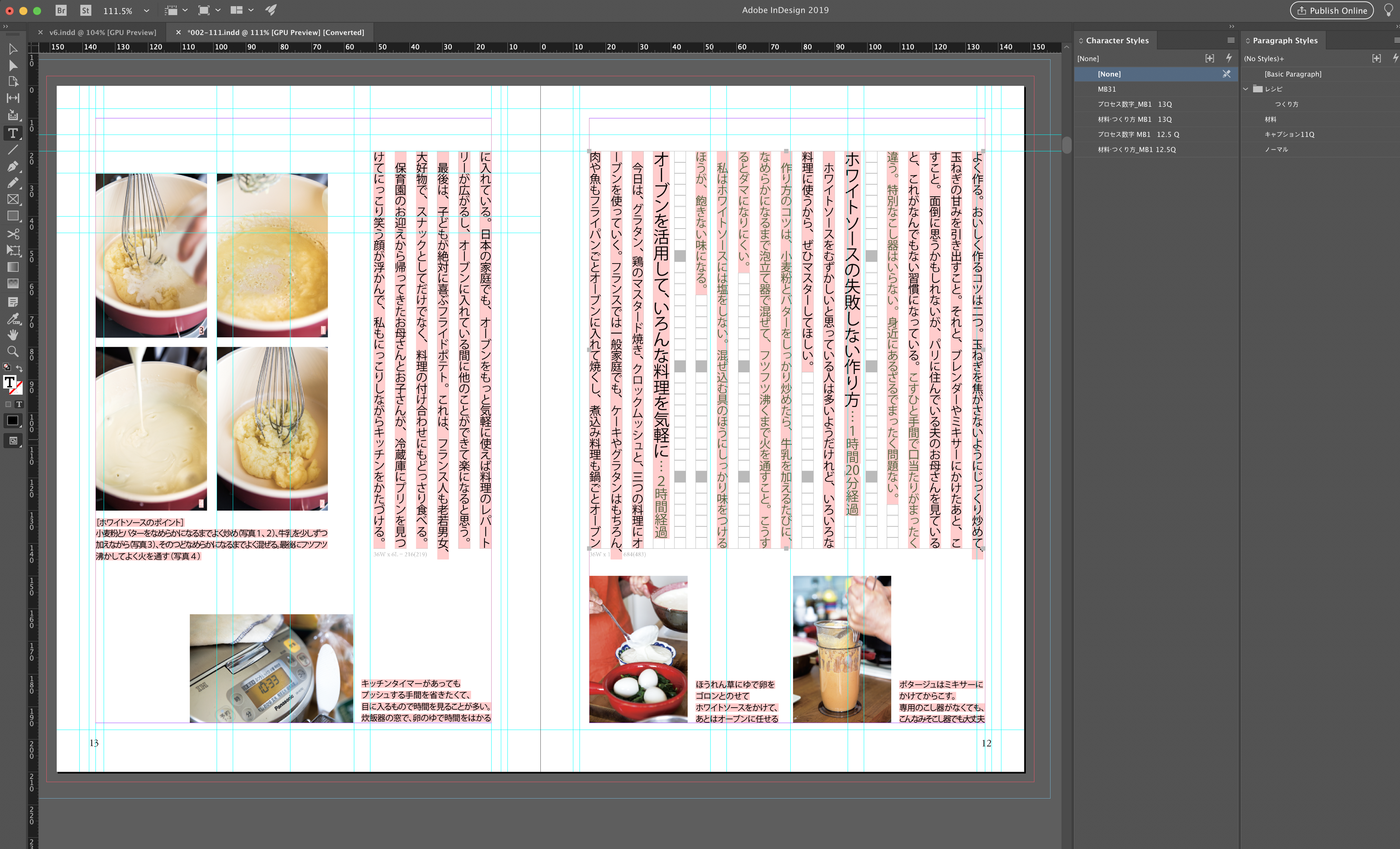Image resolution: width=1400 pixels, height=849 pixels.
Task: Select the Rectangle Frame tool
Action: (13, 199)
